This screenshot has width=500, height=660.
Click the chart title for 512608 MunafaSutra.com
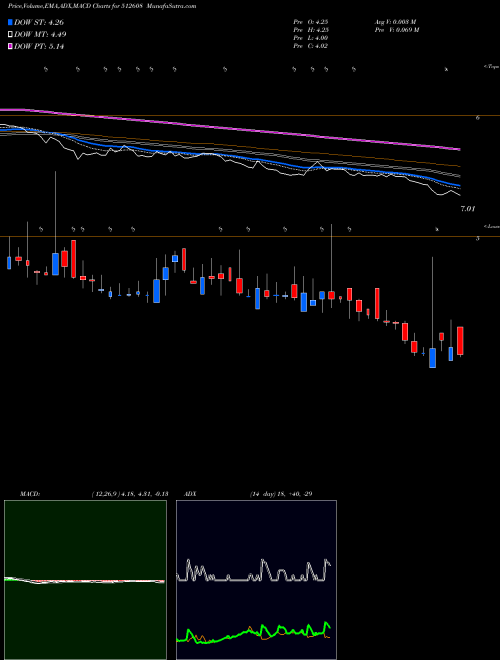(x=102, y=6)
